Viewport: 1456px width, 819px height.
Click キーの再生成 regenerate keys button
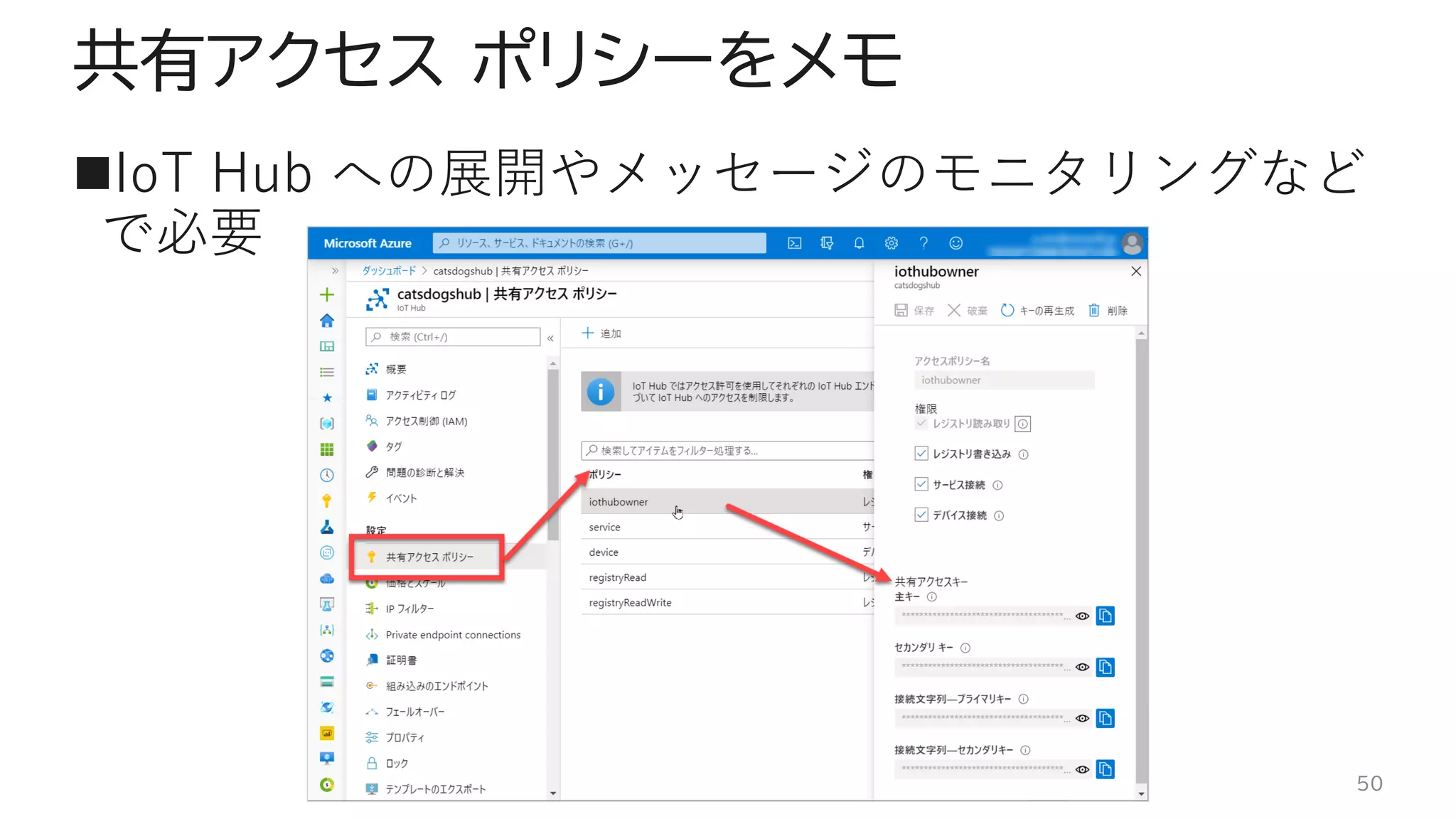click(x=1037, y=311)
